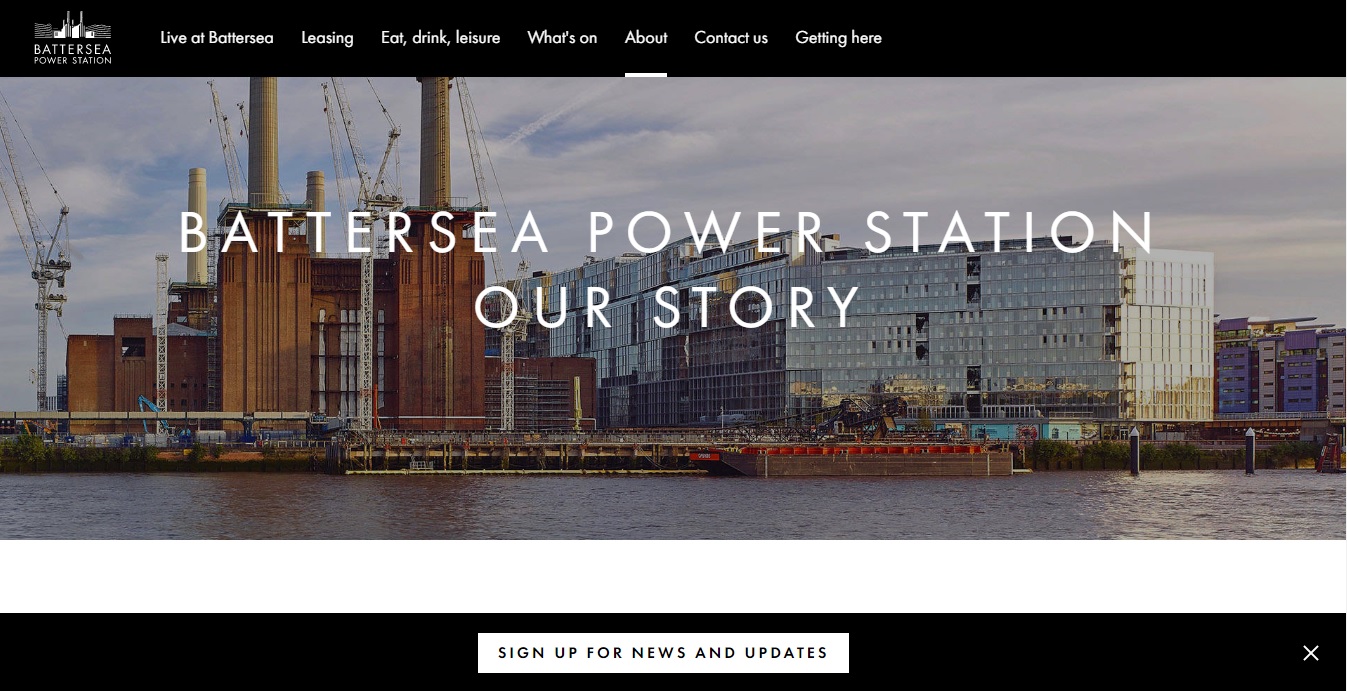Select the What's on nav item
This screenshot has height=691, width=1347.
point(562,38)
